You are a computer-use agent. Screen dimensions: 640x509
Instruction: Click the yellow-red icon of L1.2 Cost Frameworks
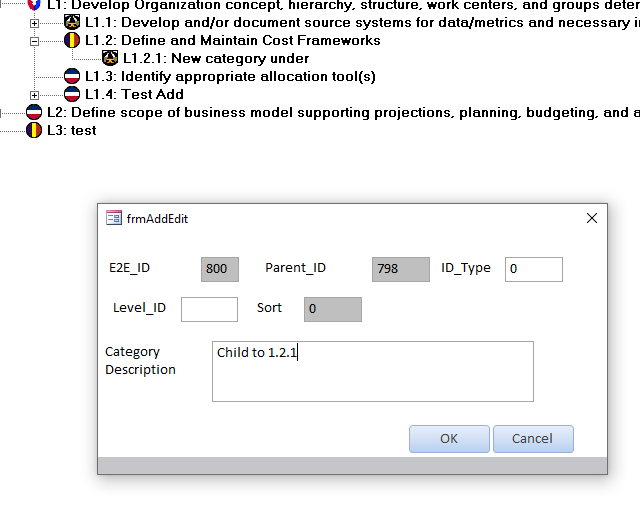(72, 40)
